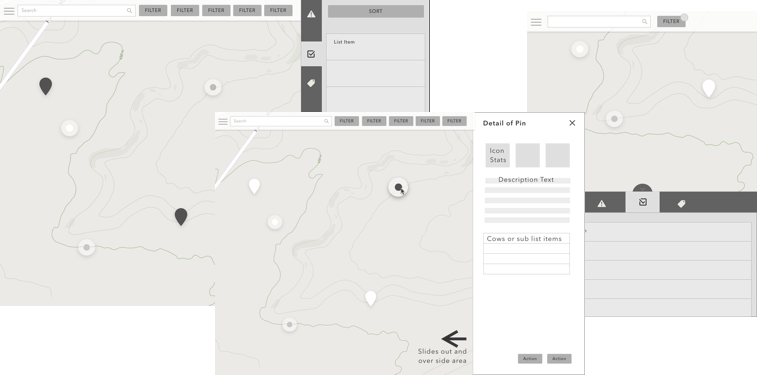Click the FILTER button in the right wireframe
The image size is (757, 375).
[x=671, y=21]
